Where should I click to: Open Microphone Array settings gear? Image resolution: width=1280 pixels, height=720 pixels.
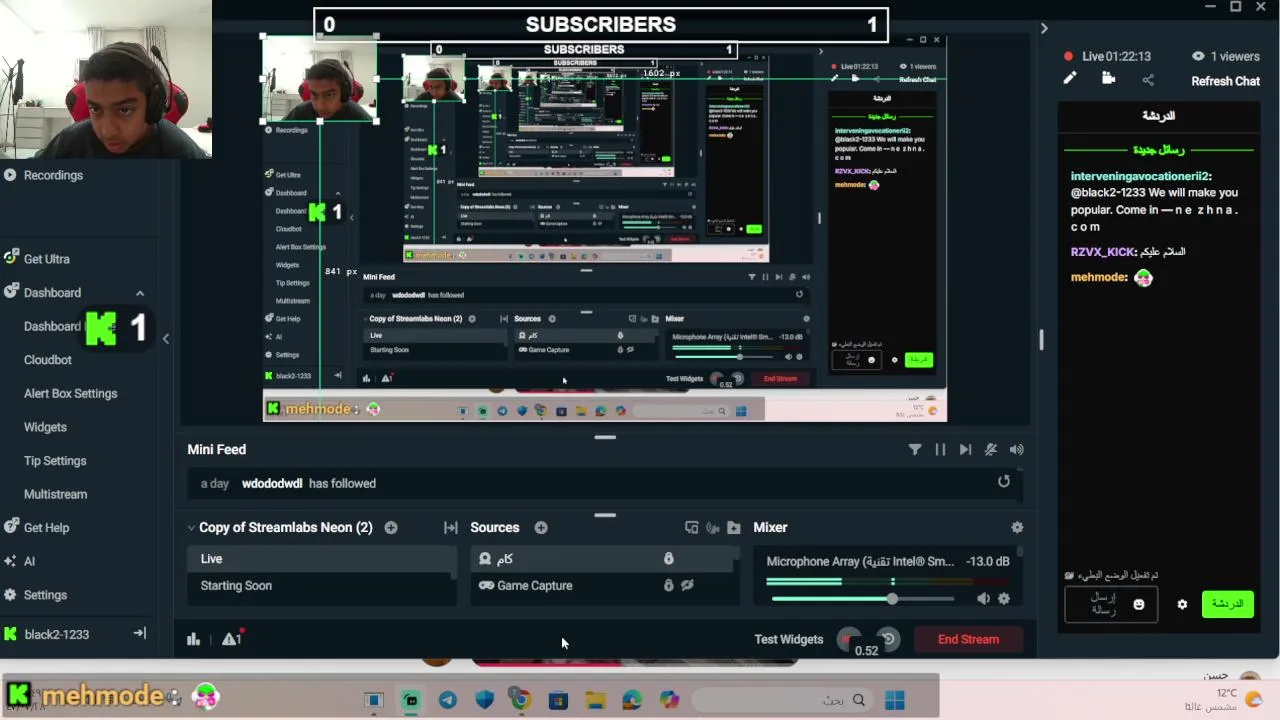(x=1004, y=599)
